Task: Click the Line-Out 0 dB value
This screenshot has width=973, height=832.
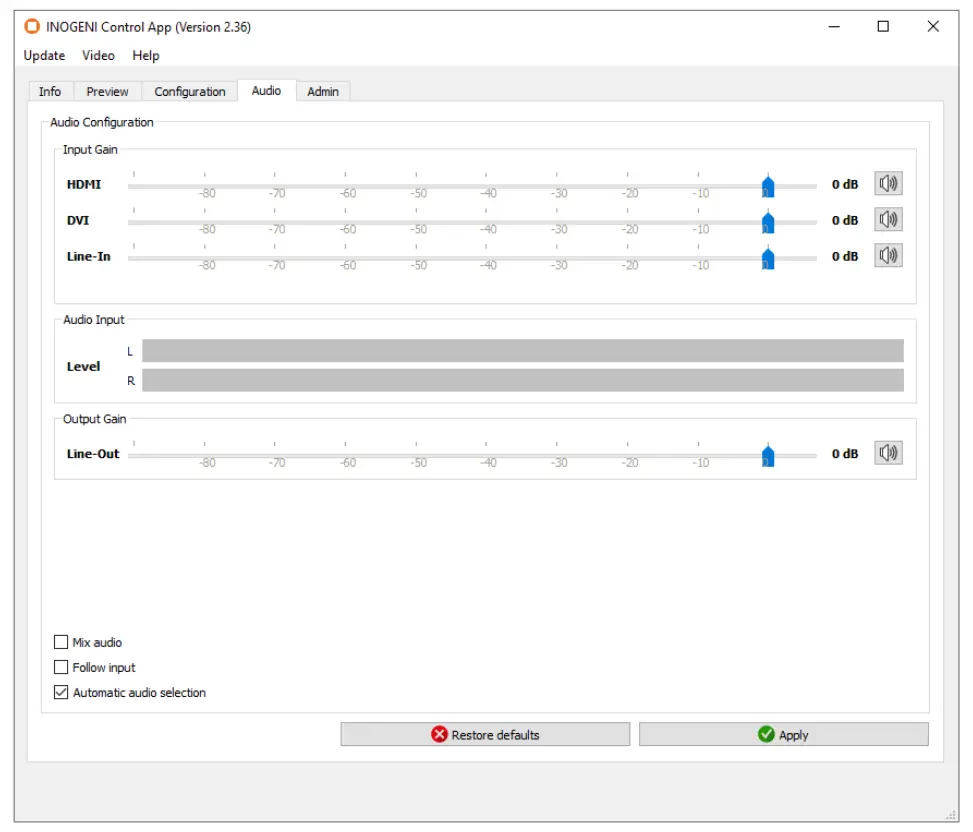Action: pos(845,454)
